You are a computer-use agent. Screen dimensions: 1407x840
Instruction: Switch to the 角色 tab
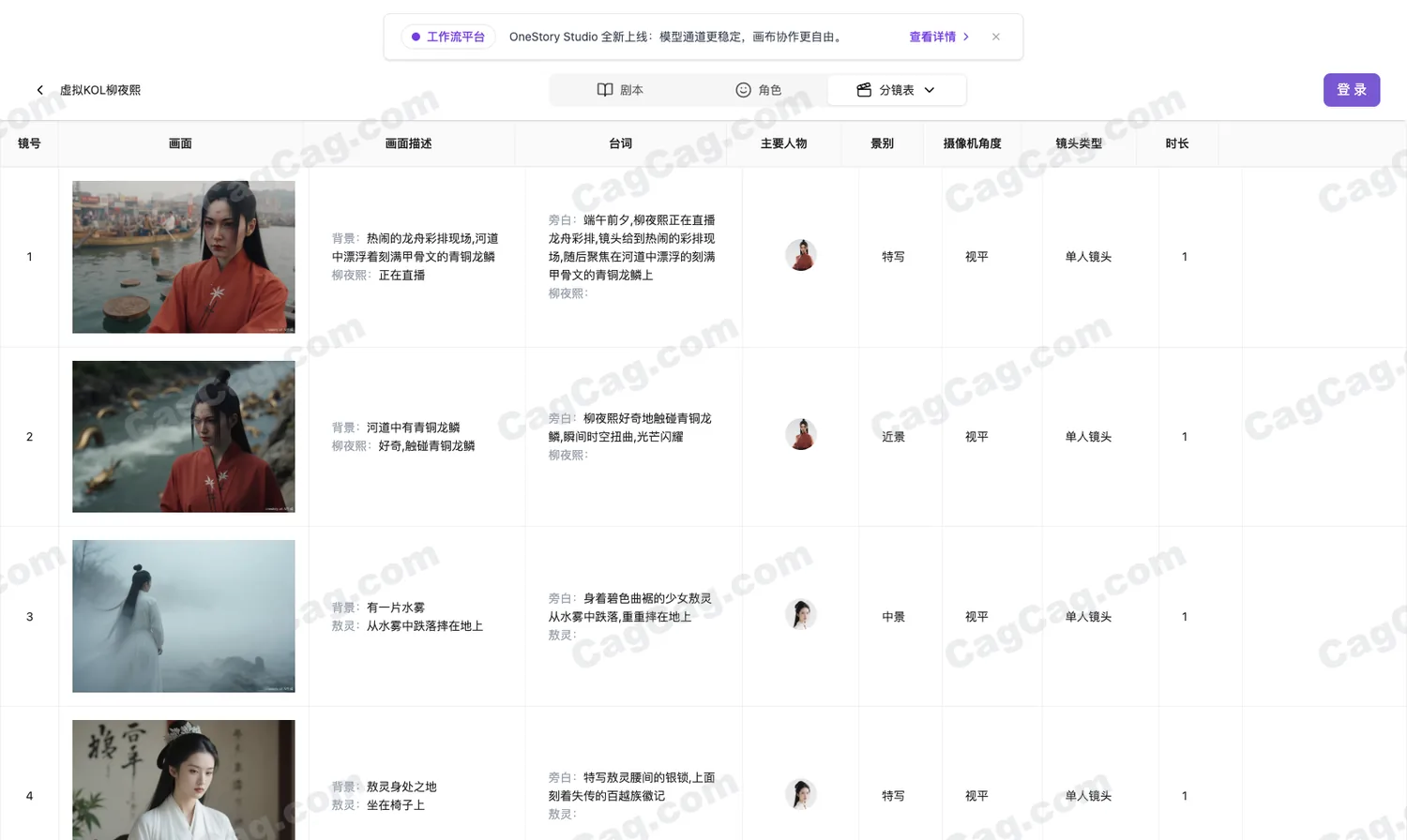coord(758,90)
